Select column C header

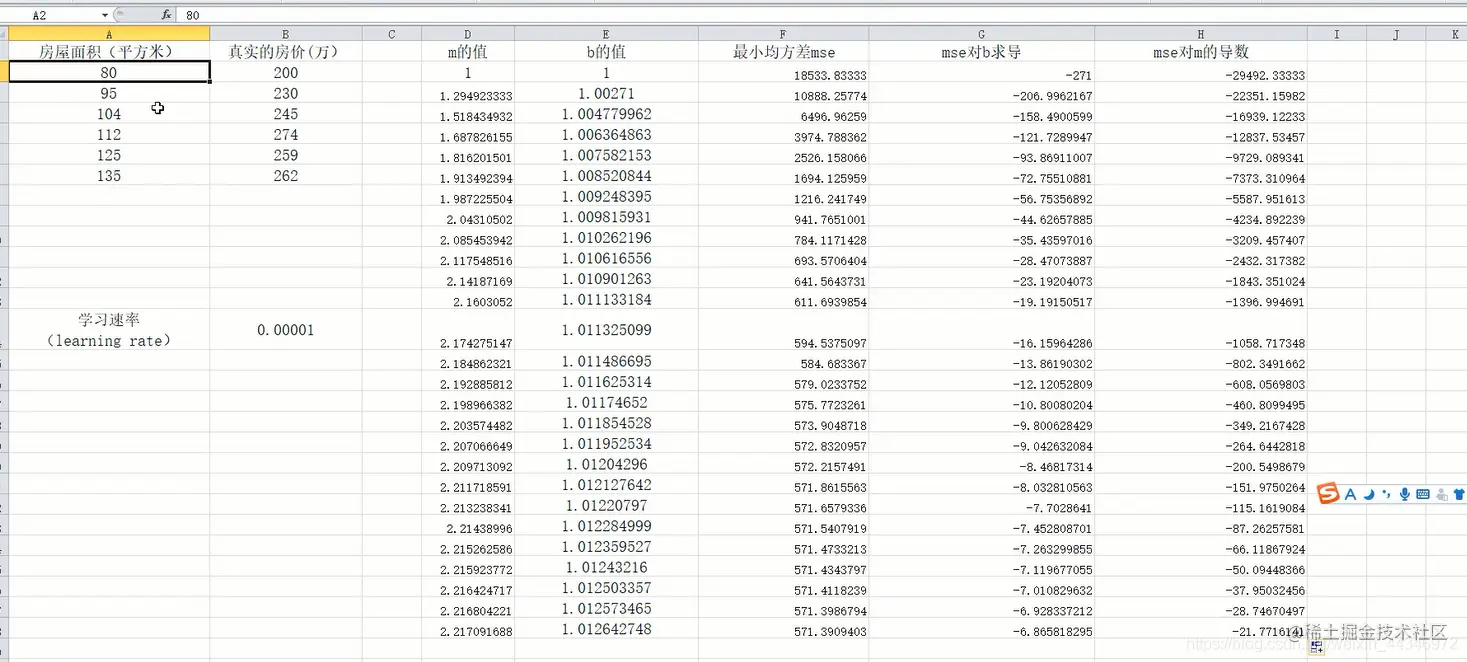coord(392,34)
